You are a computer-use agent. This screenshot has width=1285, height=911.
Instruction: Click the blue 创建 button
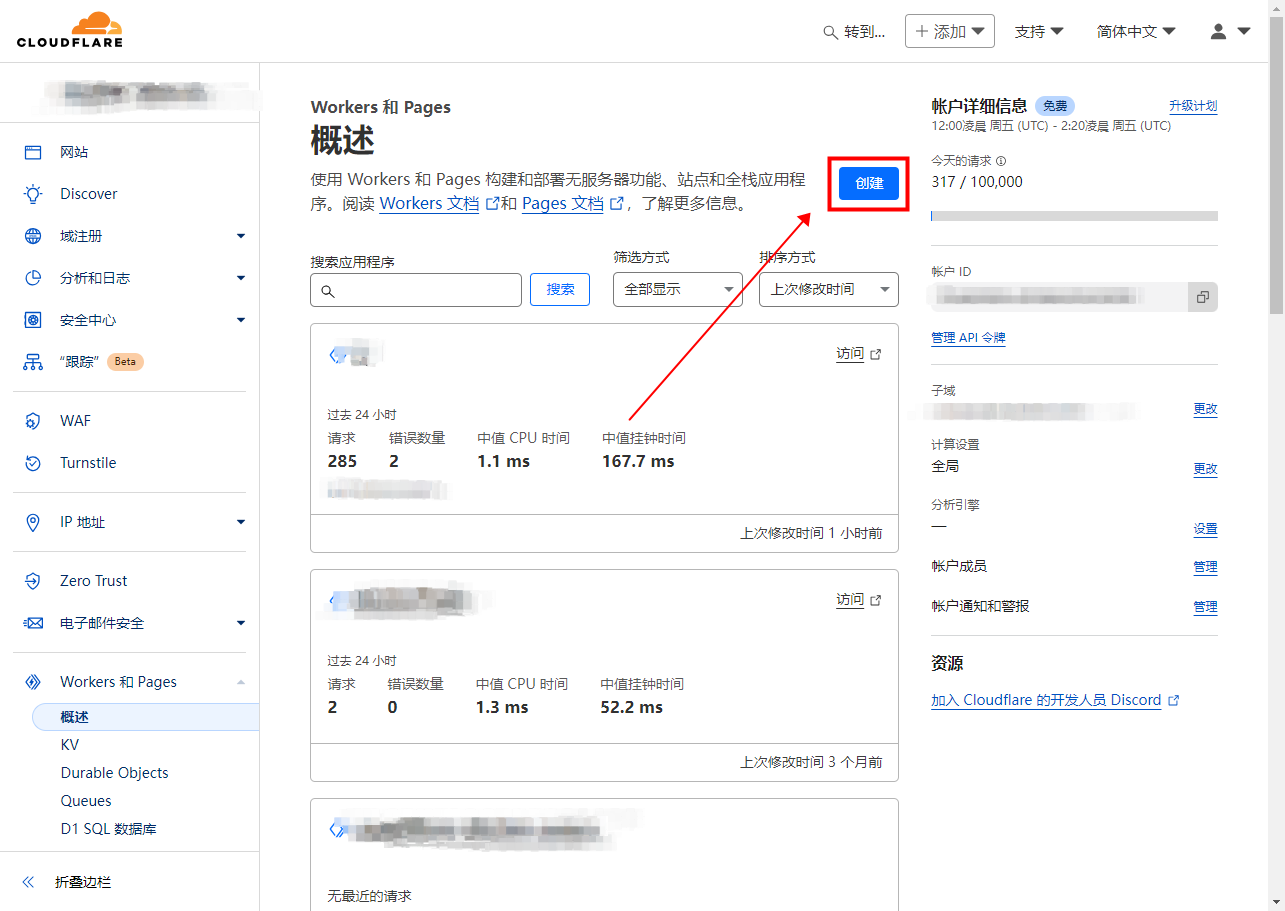pos(869,183)
